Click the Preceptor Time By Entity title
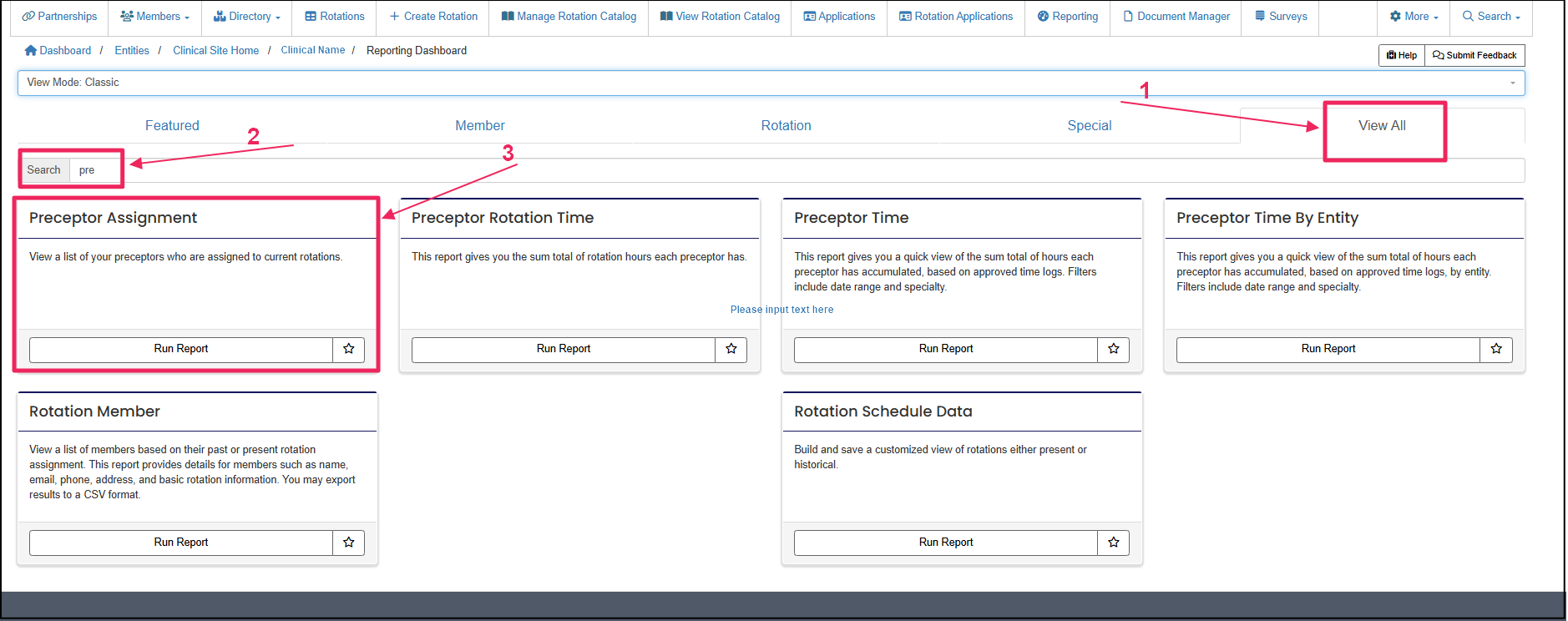Viewport: 1568px width, 621px height. point(1267,218)
